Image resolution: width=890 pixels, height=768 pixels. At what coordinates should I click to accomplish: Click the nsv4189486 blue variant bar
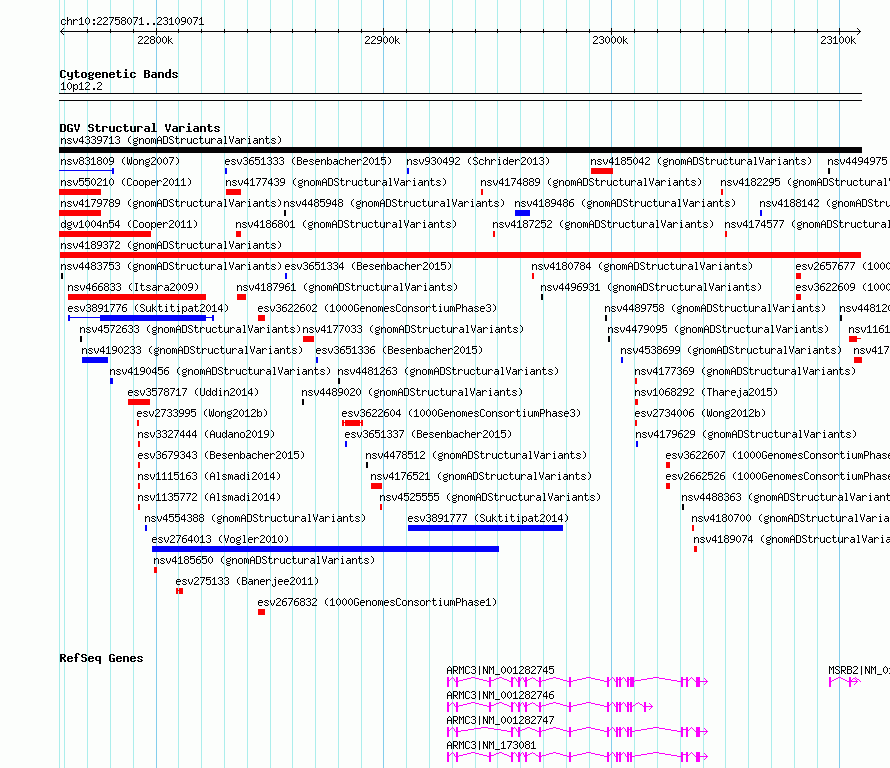point(522,213)
